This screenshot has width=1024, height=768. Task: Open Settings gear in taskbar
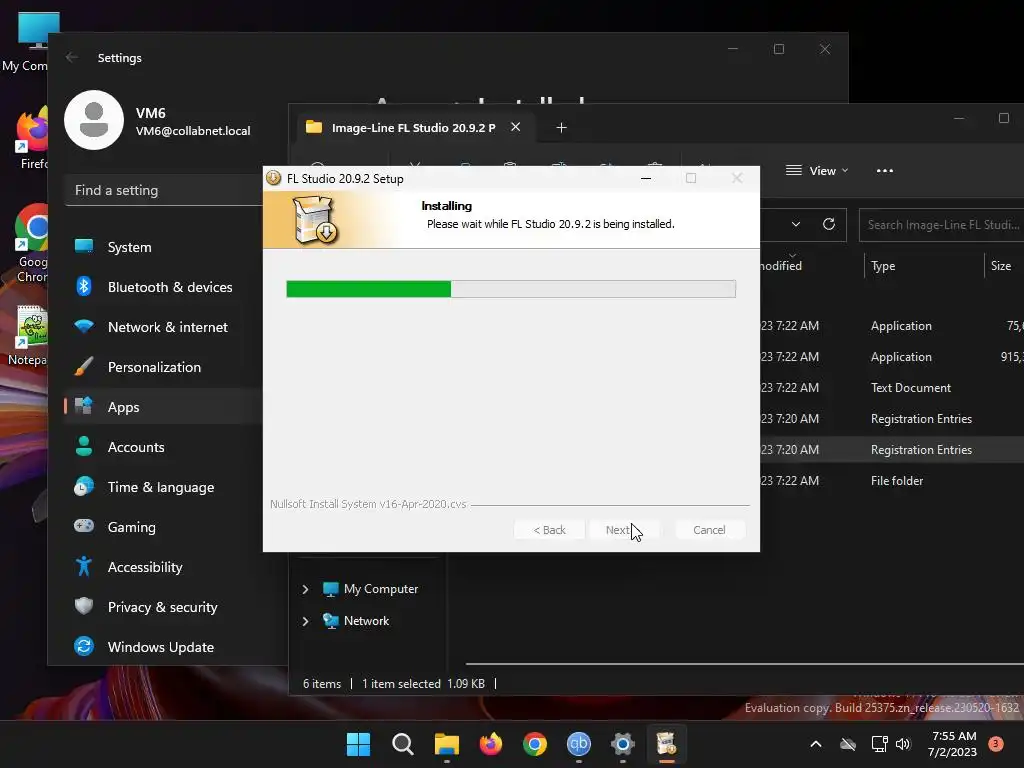pyautogui.click(x=622, y=744)
